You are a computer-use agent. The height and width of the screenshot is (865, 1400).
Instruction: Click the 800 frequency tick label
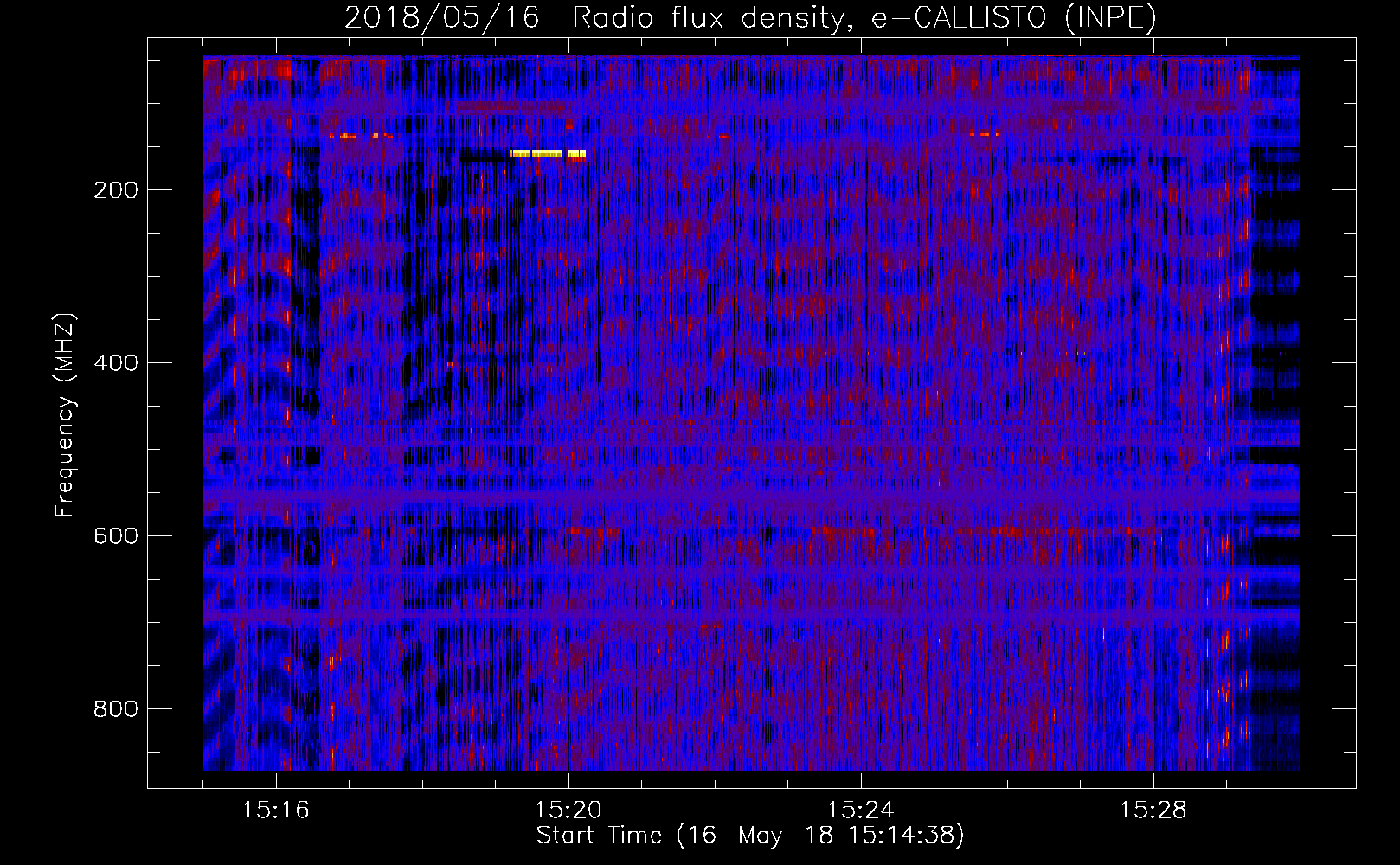(116, 709)
